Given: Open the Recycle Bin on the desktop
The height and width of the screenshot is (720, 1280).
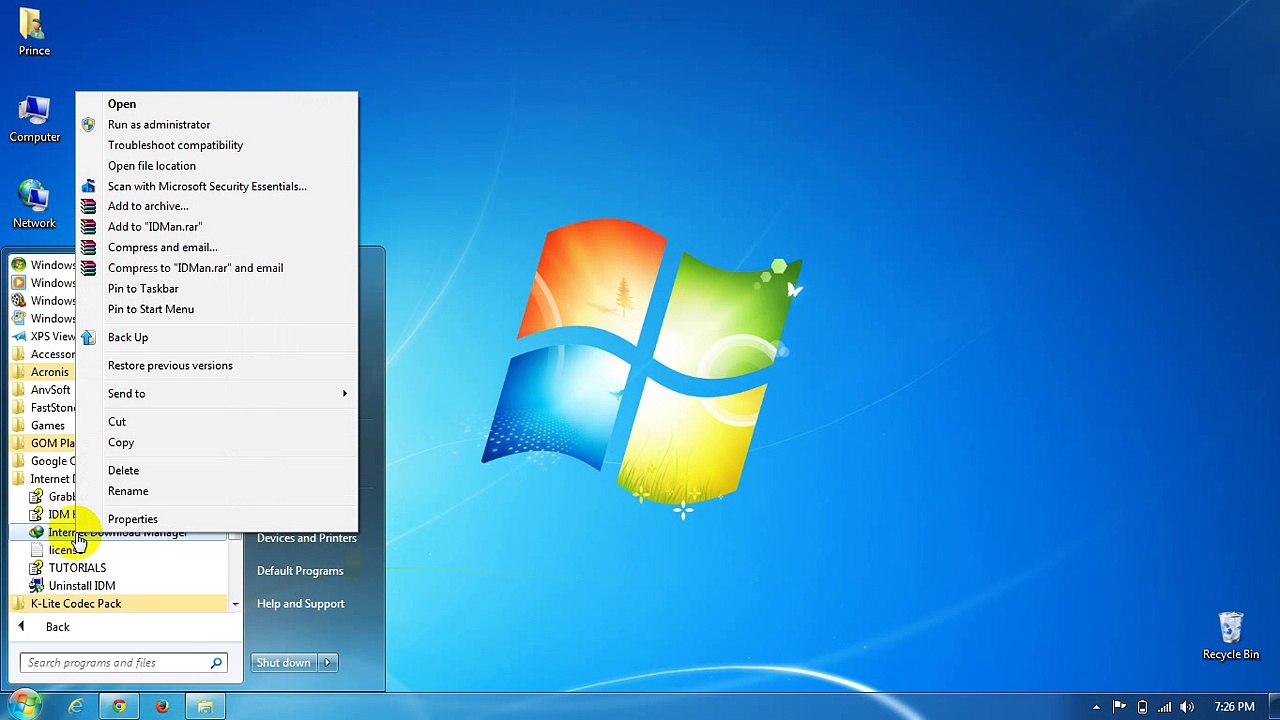Looking at the screenshot, I should [x=1230, y=636].
